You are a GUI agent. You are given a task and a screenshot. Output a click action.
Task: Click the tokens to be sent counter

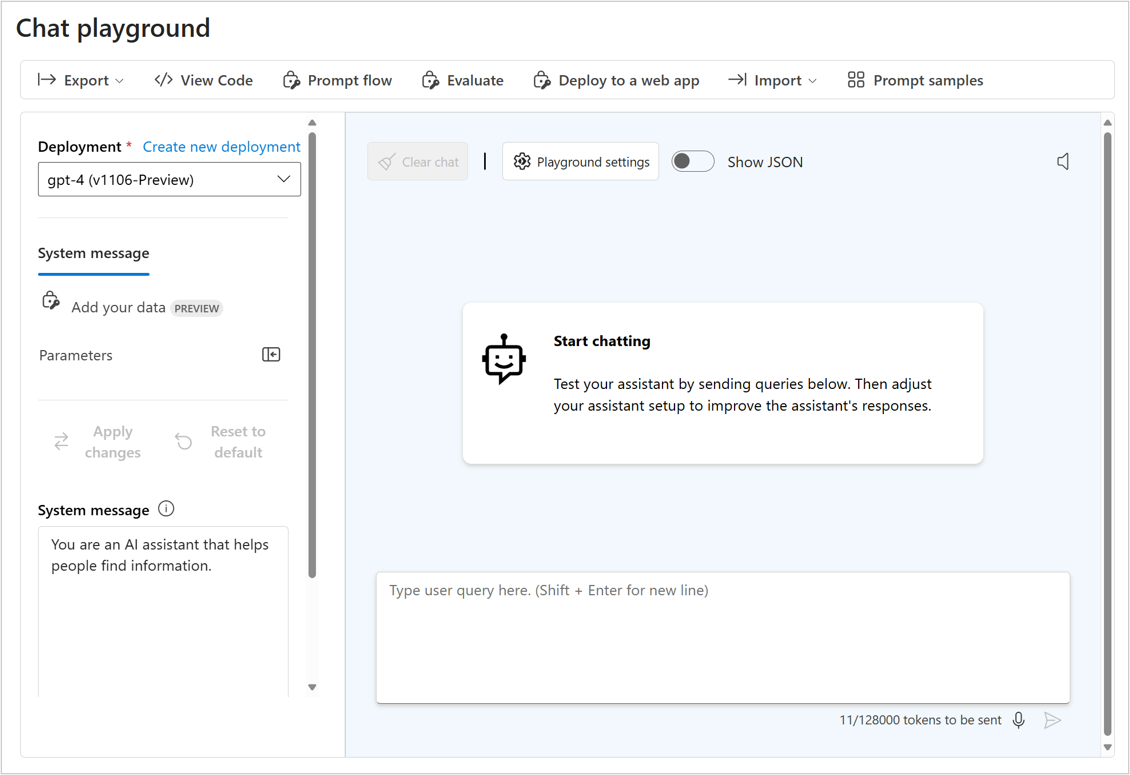[x=920, y=719]
